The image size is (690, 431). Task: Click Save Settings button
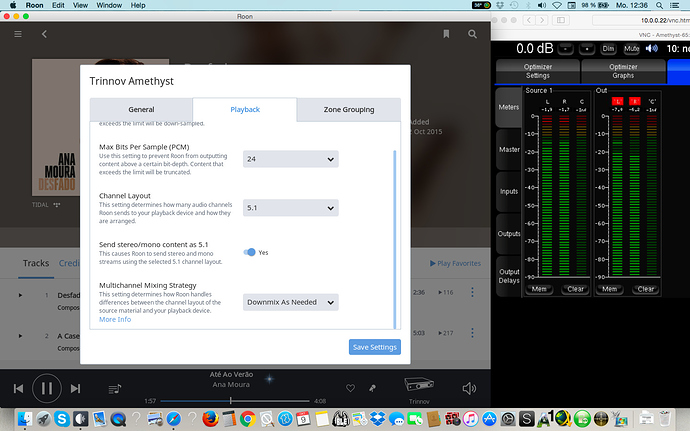tap(374, 347)
